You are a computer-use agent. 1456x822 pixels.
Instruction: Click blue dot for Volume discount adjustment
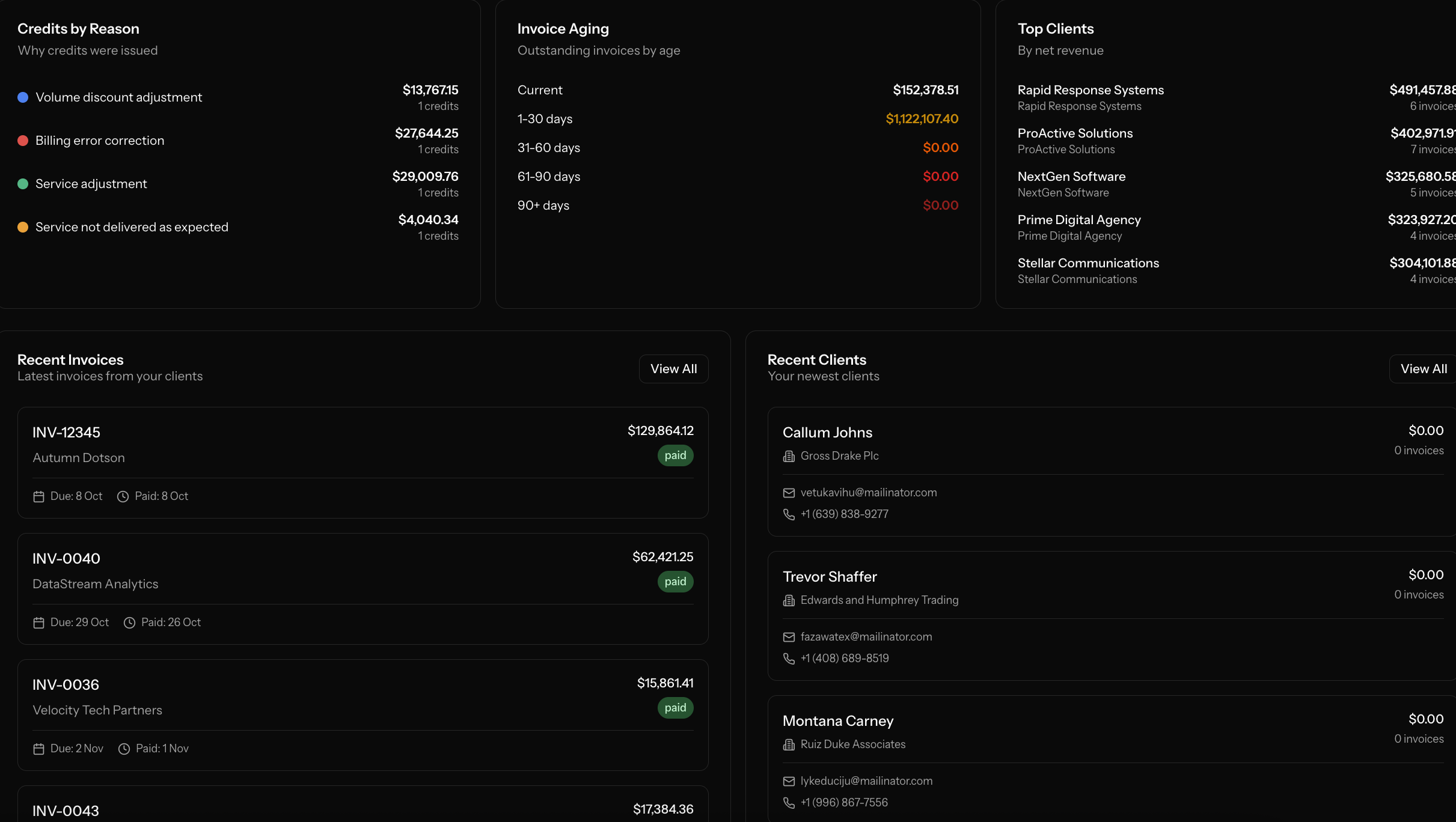tap(23, 97)
